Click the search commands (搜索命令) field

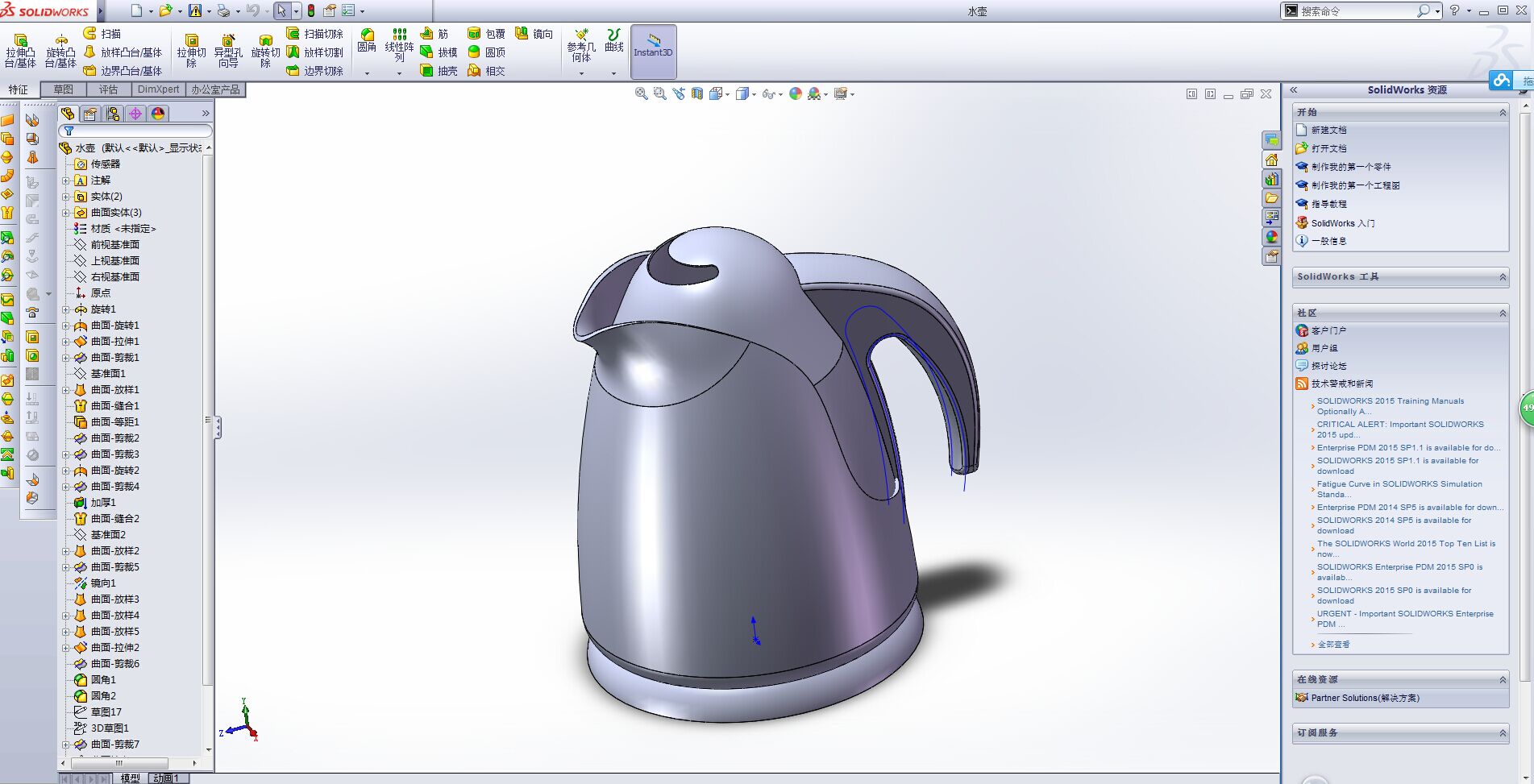point(1357,10)
